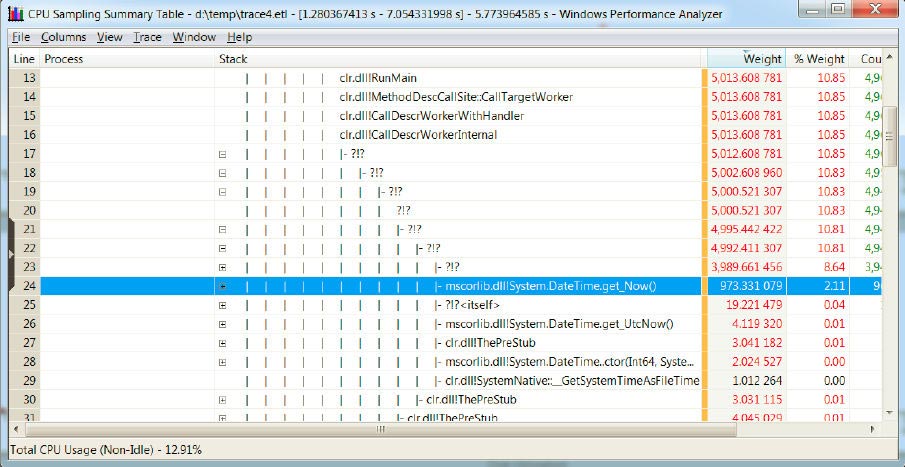Select the GetSystemTimeAsFileTime row
The height and width of the screenshot is (467, 905).
[x=444, y=381]
